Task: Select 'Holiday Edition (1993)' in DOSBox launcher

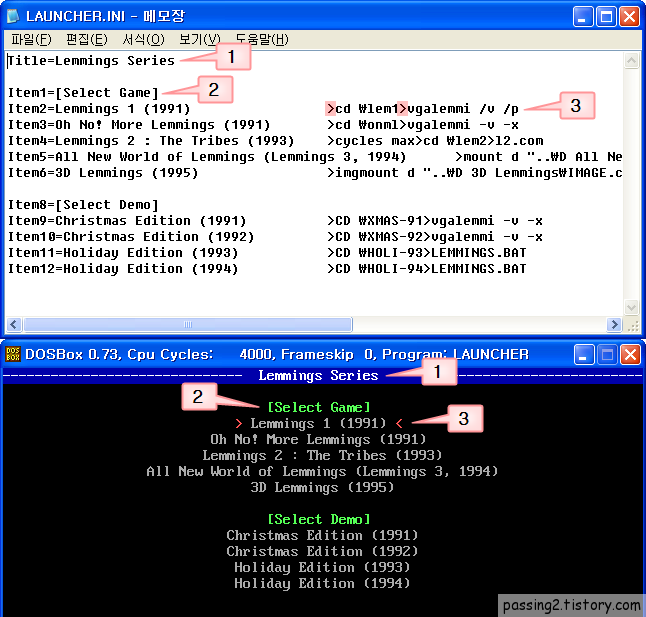Action: pos(322,568)
